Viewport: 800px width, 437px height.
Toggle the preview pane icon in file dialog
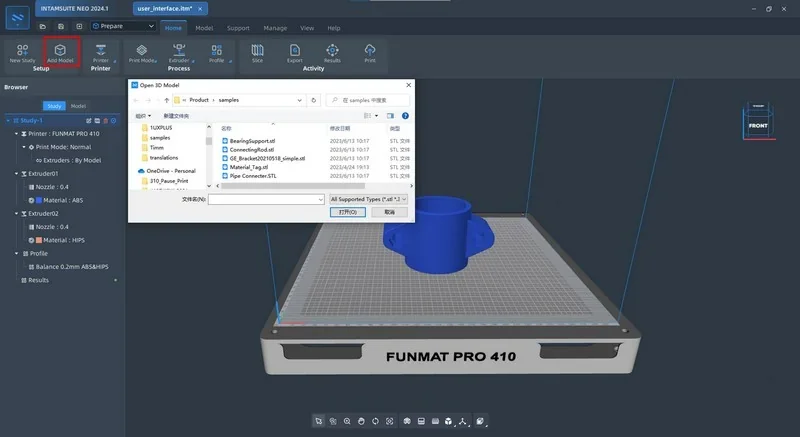[390, 116]
